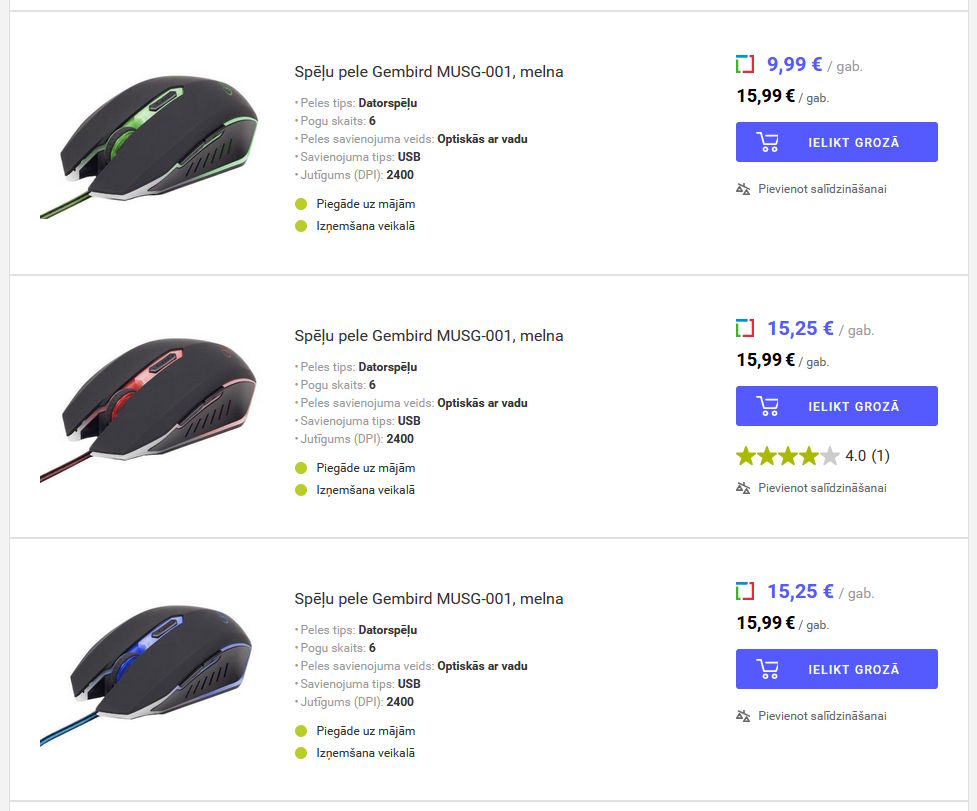Click the loyalty price icon on the blue mouse listing
Screen dimensions: 977x811
pyautogui.click(x=744, y=591)
